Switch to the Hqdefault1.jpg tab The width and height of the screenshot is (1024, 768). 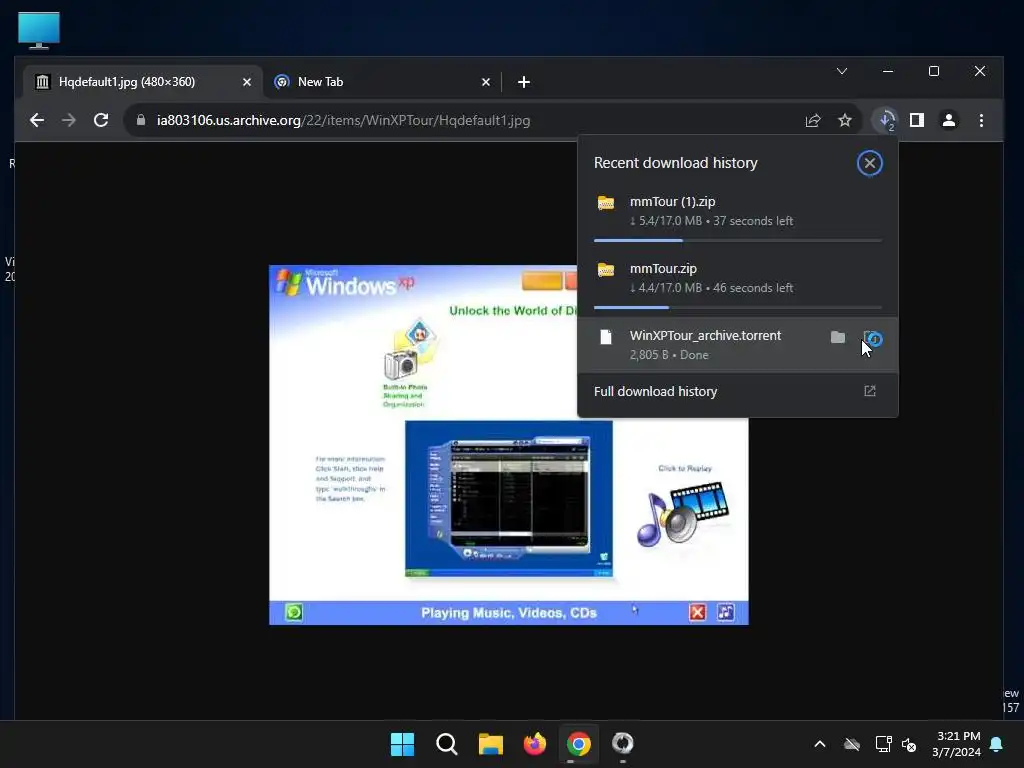142,82
